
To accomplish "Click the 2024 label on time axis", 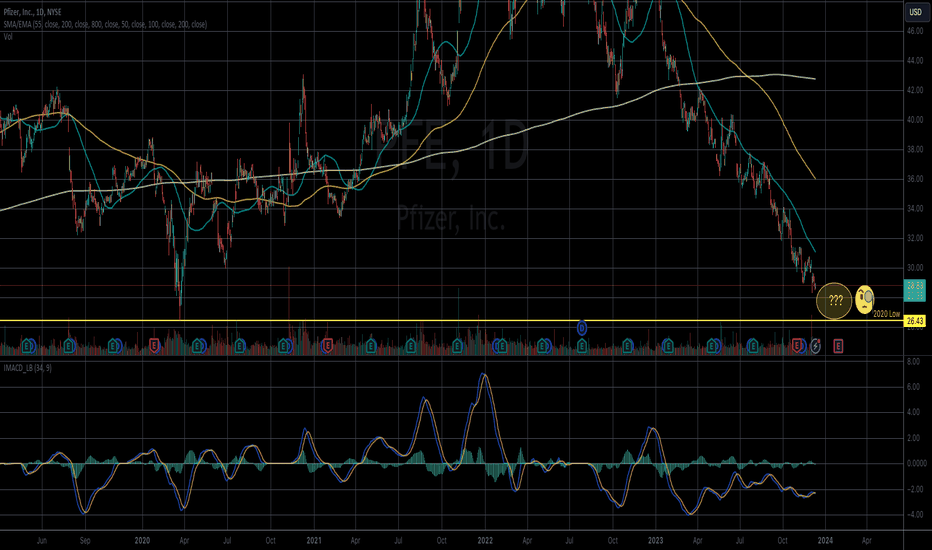I will [825, 540].
